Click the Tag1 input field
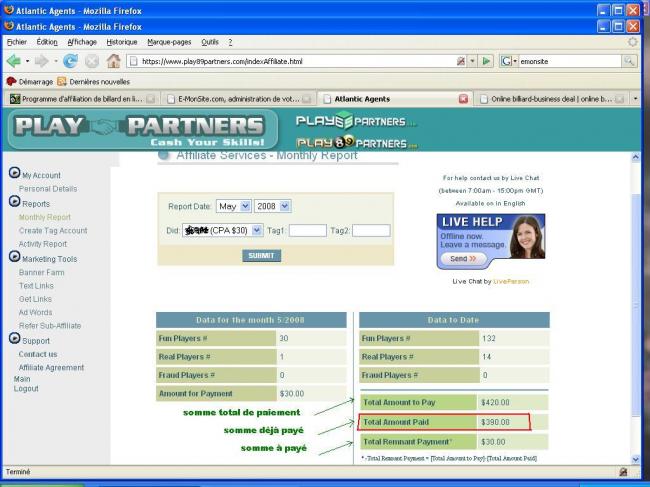This screenshot has width=650, height=487. pos(308,230)
